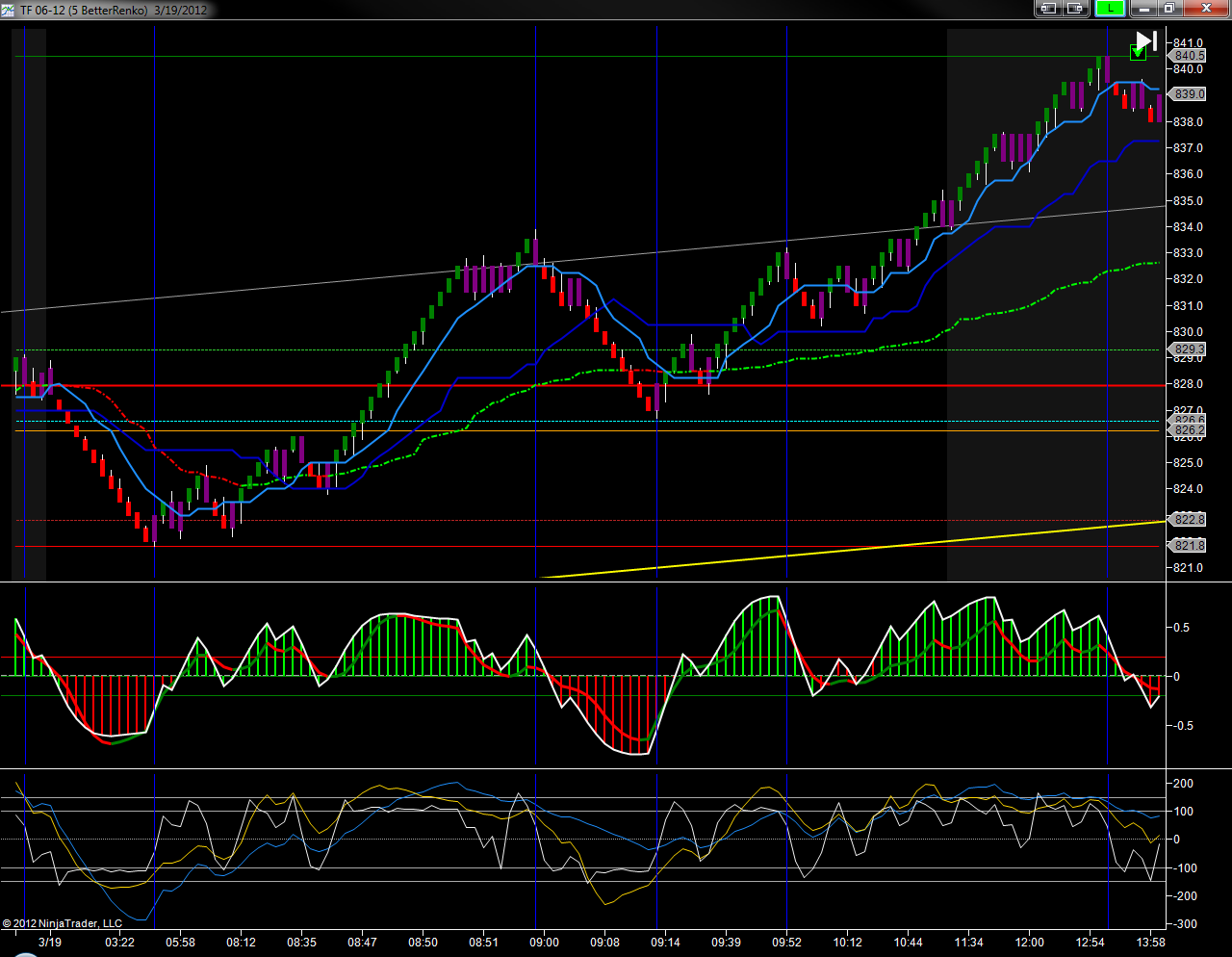Click the 10:12 time axis label
This screenshot has width=1232, height=957.
pos(847,943)
